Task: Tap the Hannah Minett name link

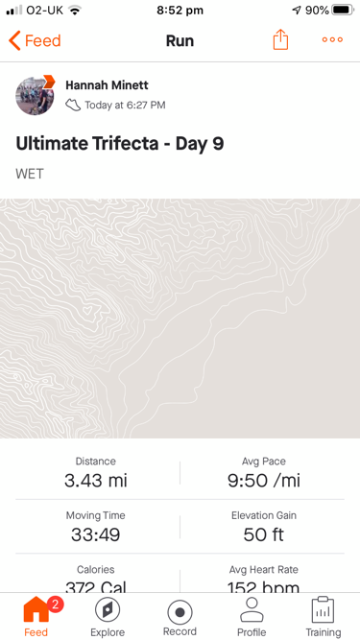Action: [x=107, y=85]
